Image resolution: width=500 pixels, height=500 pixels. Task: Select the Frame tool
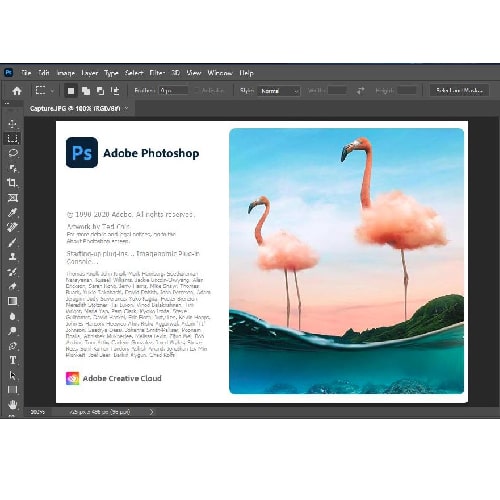(x=13, y=198)
